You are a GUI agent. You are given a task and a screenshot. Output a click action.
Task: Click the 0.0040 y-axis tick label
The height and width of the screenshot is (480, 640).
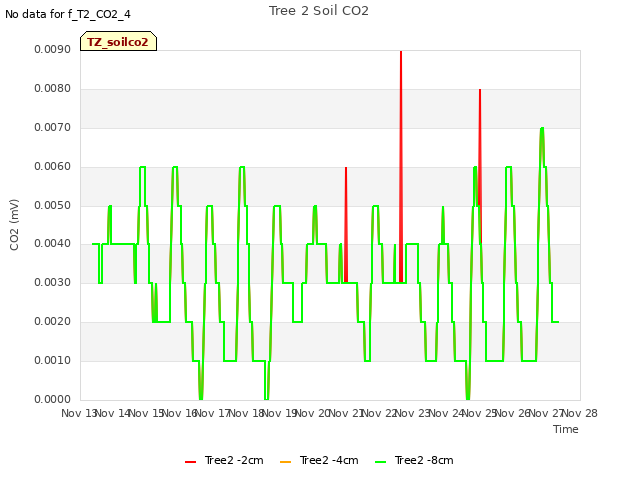[x=53, y=244]
